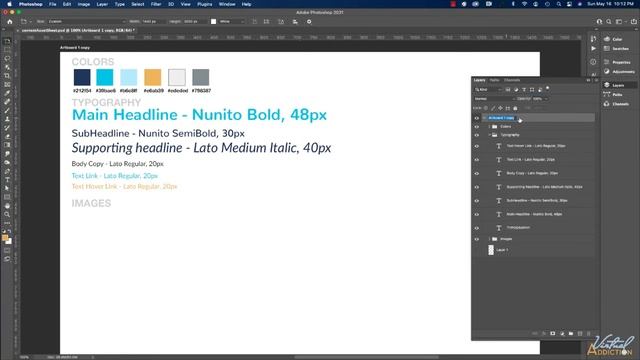Click the search icon in the top-right of Photoshop
Screen dimensions: 640x360
[x=609, y=22]
